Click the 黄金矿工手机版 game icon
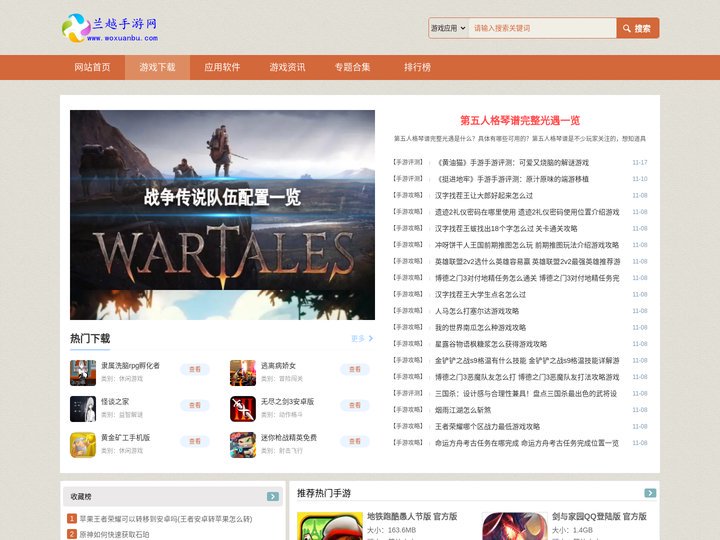This screenshot has width=720, height=540. [x=83, y=444]
